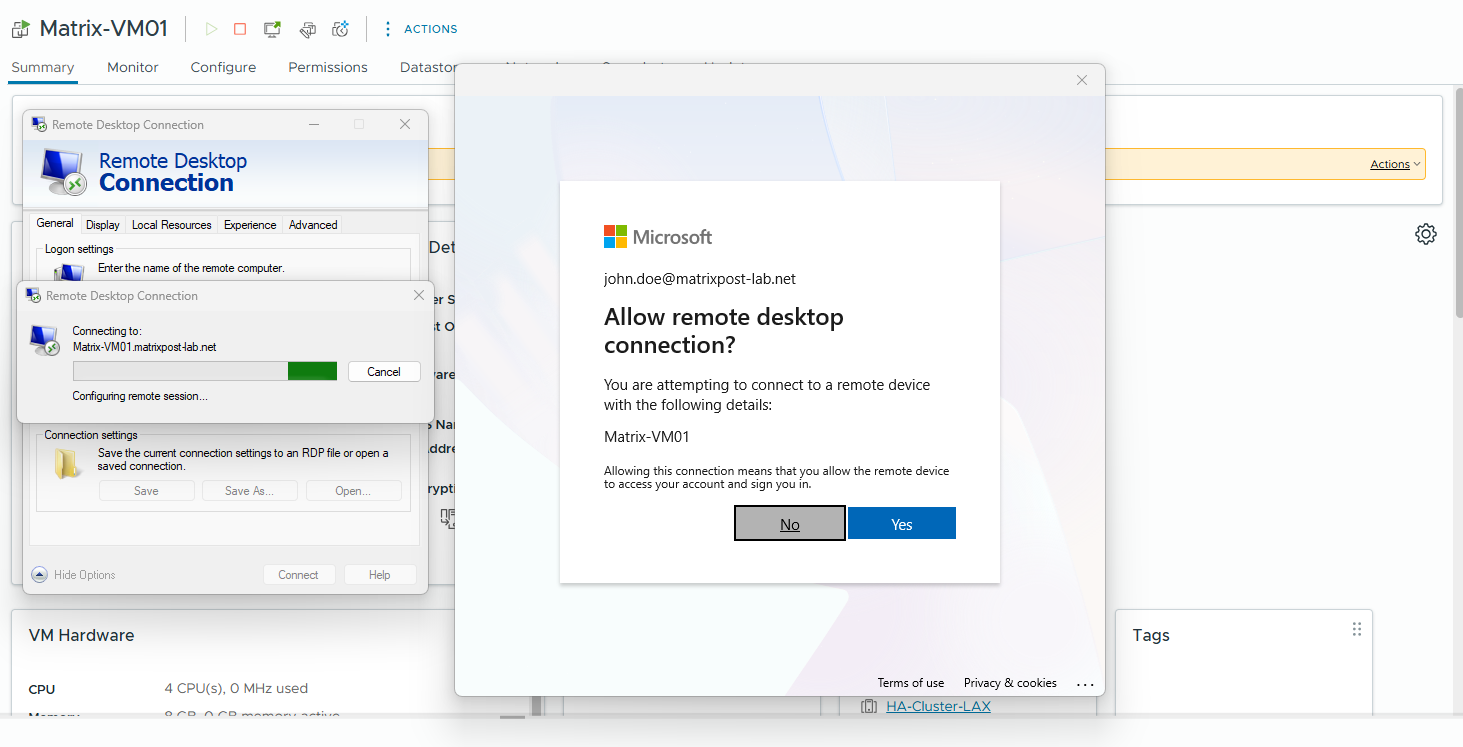Image resolution: width=1463 pixels, height=747 pixels.
Task: Open the HA-Cluster-LAX link
Action: 938,706
